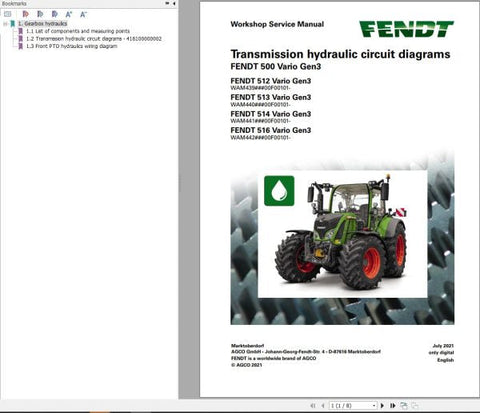
Task: Open bookmark 1.1 List of components and measuring points
Action: tap(78, 31)
